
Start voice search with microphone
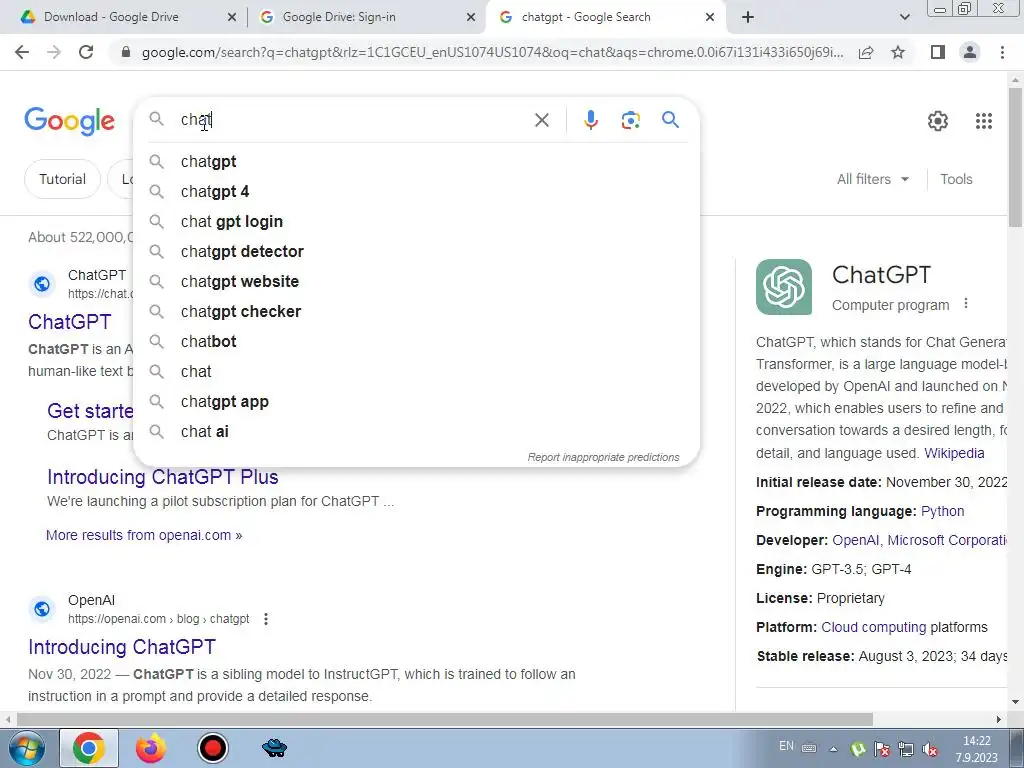[x=591, y=120]
